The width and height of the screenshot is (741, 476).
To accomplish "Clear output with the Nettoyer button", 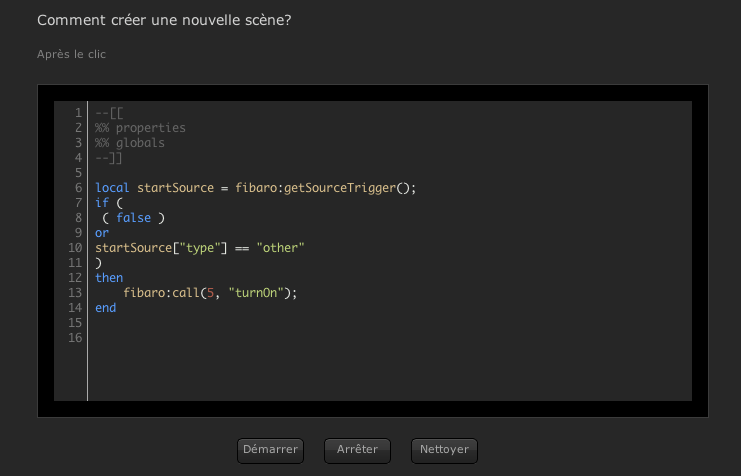I will click(x=444, y=450).
